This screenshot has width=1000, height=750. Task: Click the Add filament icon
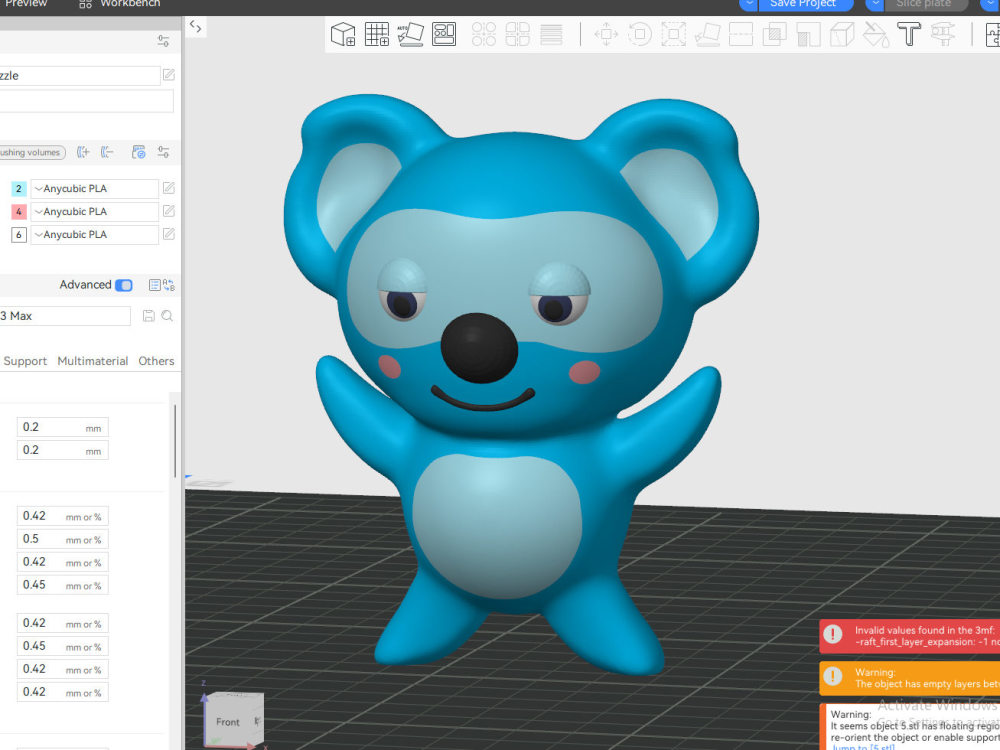pos(83,152)
